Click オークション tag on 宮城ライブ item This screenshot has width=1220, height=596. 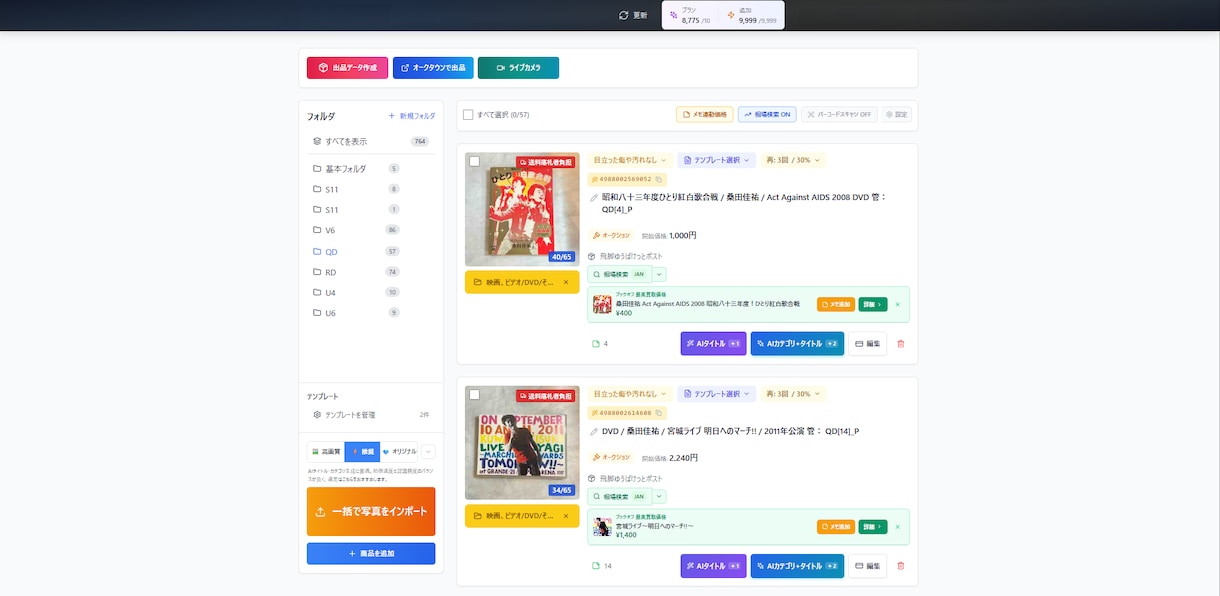tap(612, 458)
